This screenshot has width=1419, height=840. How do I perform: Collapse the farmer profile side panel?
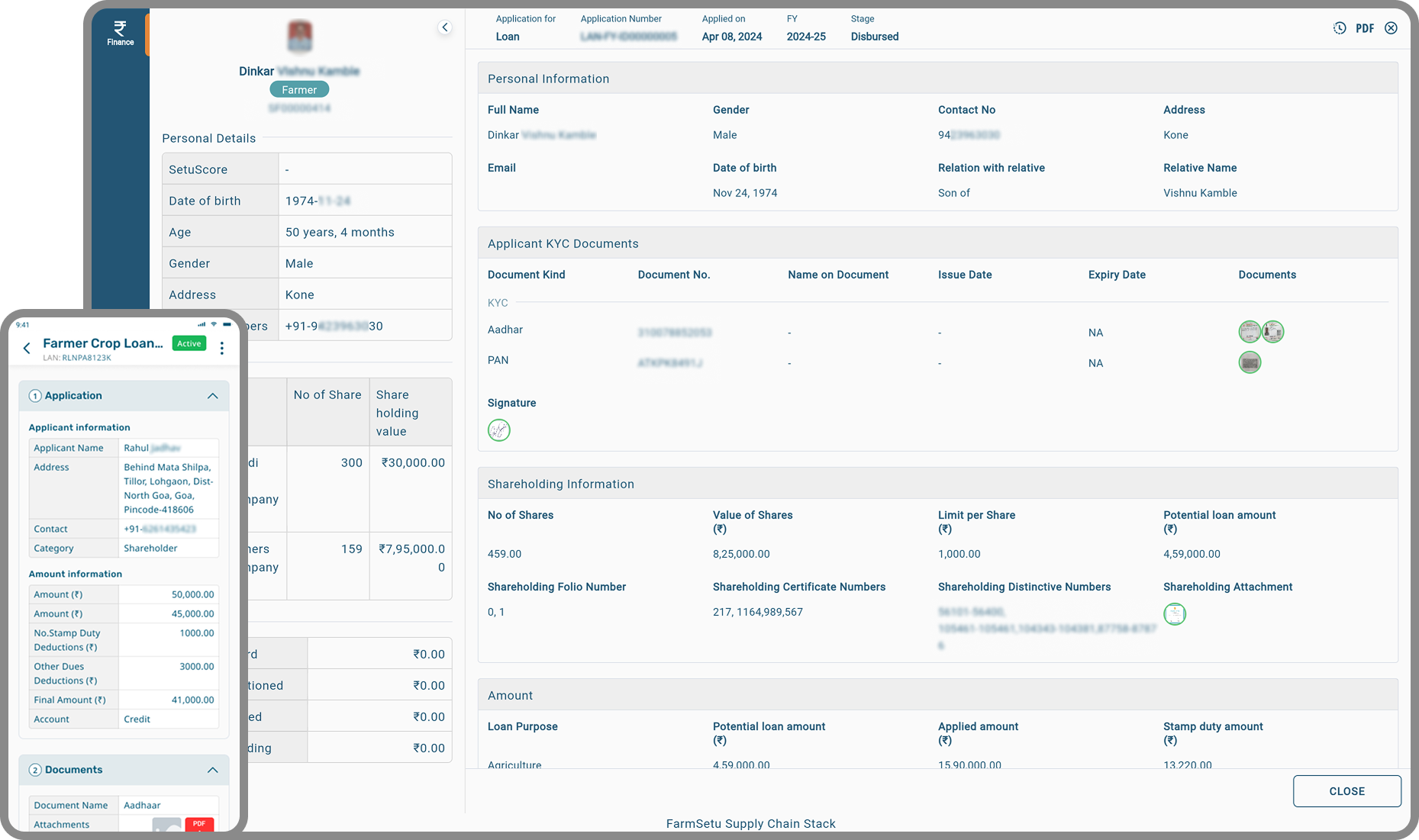445,27
